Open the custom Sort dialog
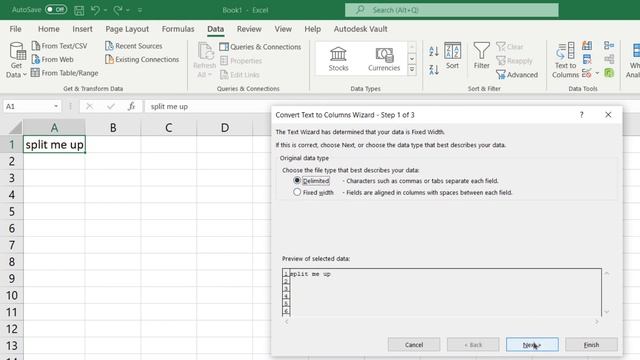The height and width of the screenshot is (360, 640). (452, 56)
